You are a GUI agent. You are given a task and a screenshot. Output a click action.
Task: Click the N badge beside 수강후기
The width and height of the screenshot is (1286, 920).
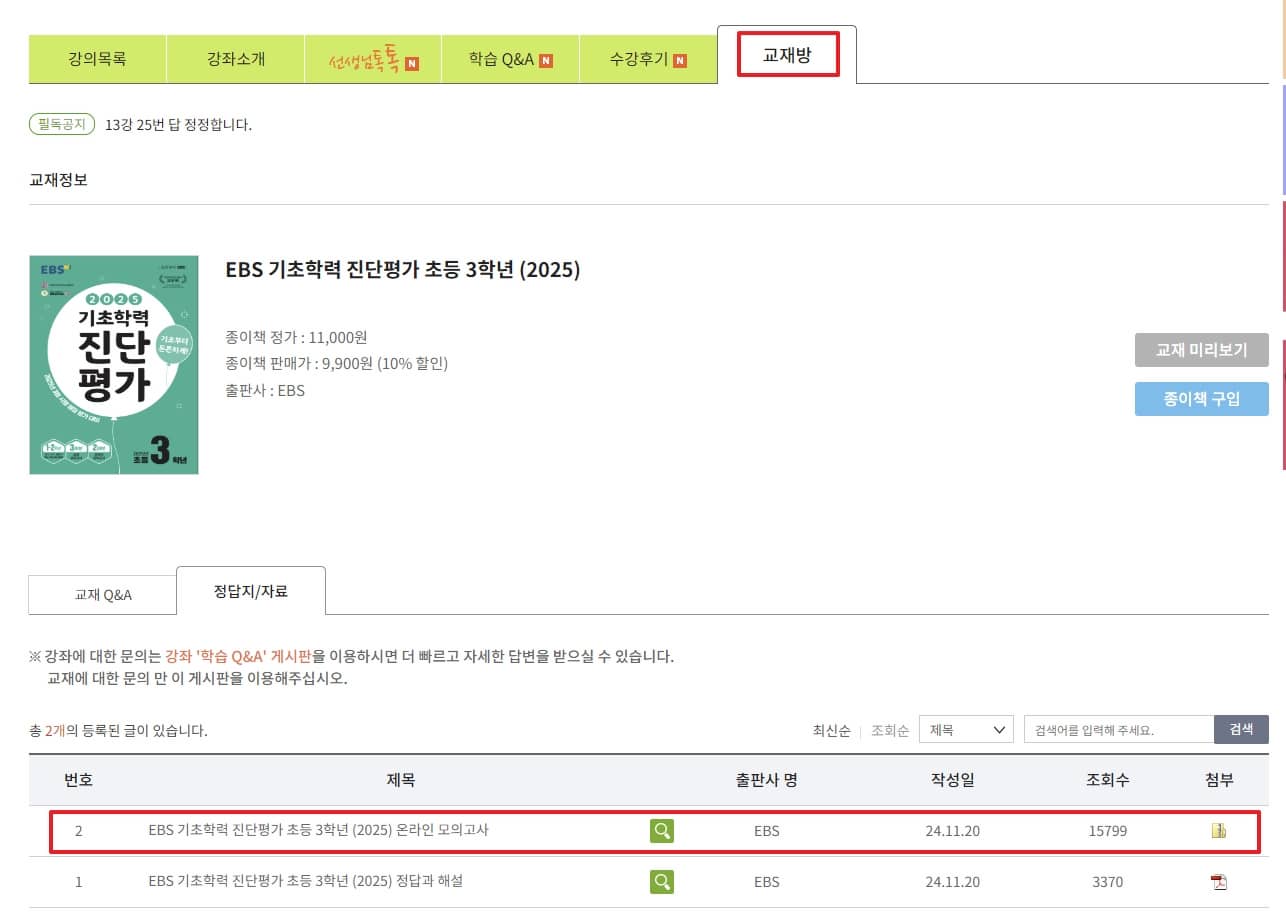(x=680, y=60)
